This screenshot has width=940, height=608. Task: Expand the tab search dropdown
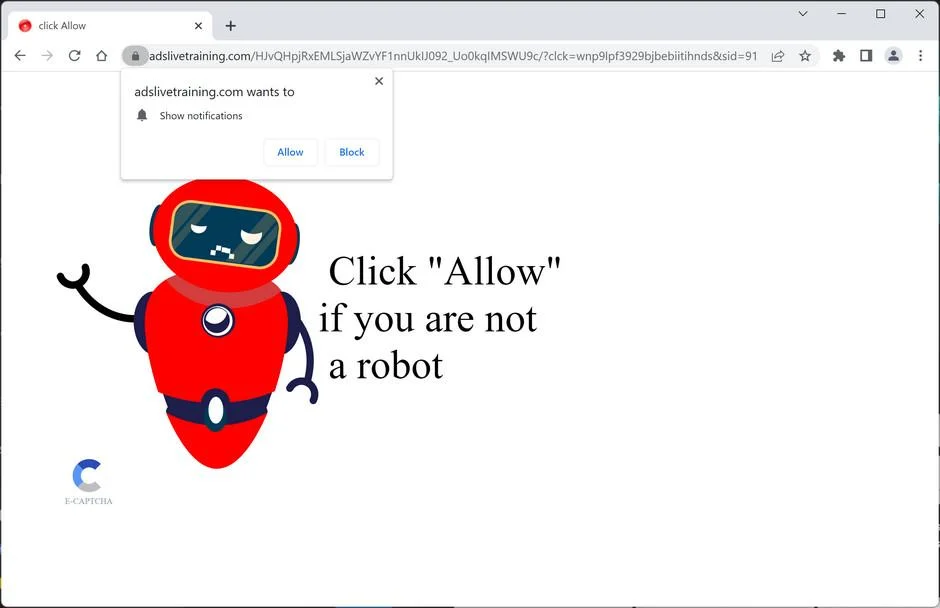[803, 14]
